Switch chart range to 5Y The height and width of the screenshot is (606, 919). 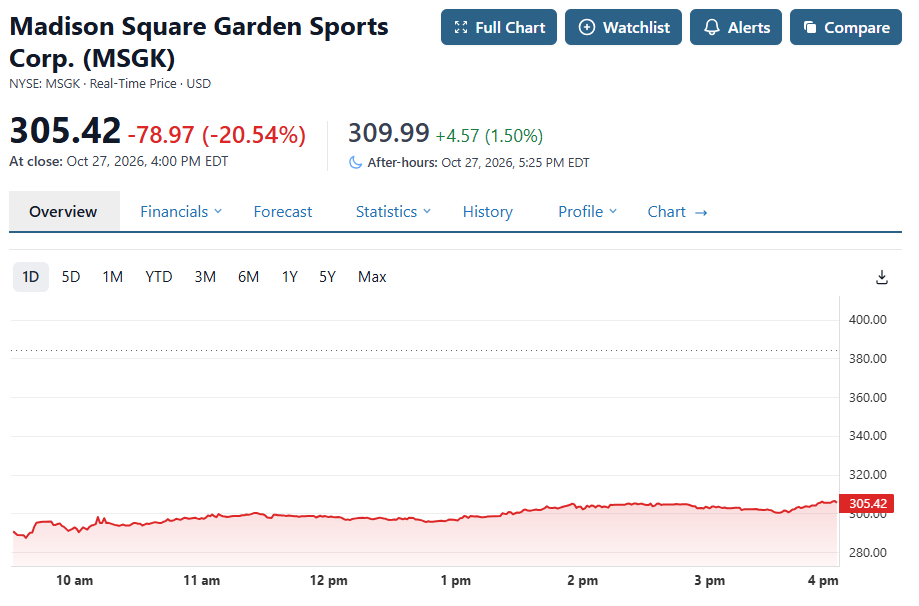pyautogui.click(x=327, y=277)
